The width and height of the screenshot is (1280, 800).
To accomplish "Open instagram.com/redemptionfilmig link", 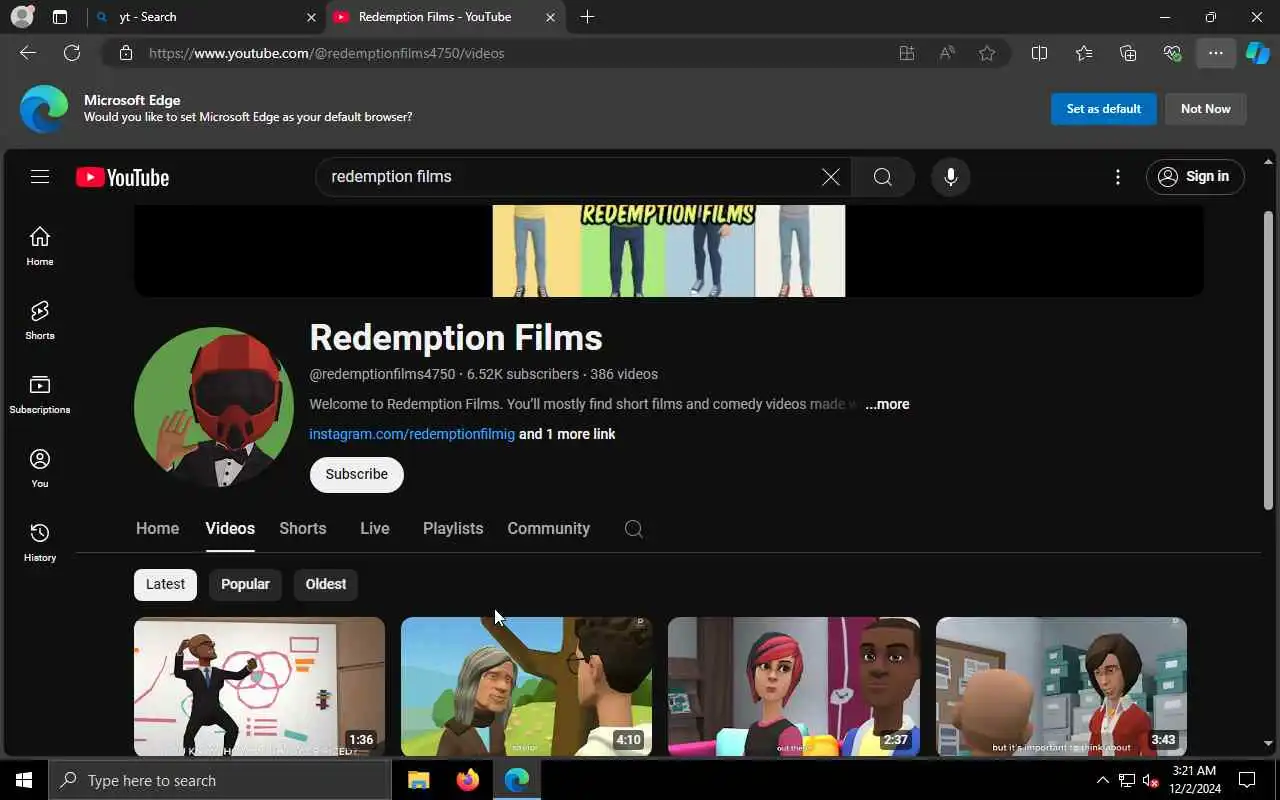I will coord(412,434).
